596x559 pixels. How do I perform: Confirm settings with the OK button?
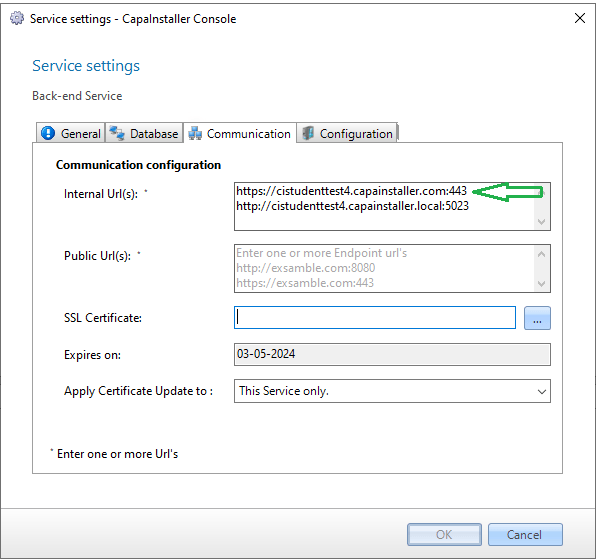pyautogui.click(x=444, y=535)
